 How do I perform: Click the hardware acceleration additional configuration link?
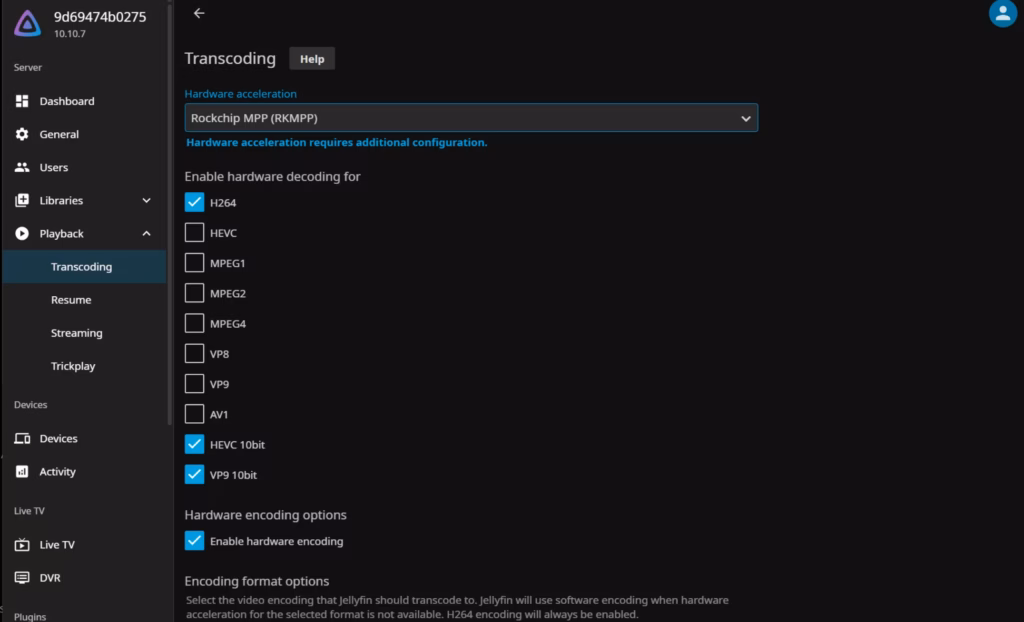(336, 143)
